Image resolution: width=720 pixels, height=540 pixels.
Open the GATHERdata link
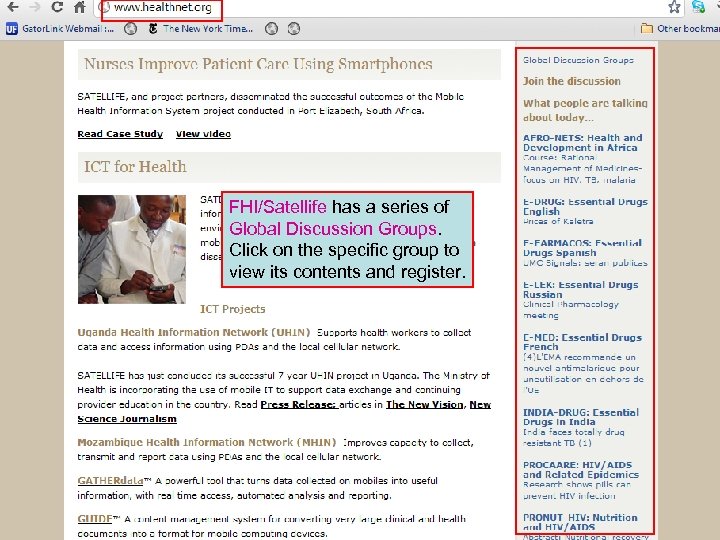[110, 481]
